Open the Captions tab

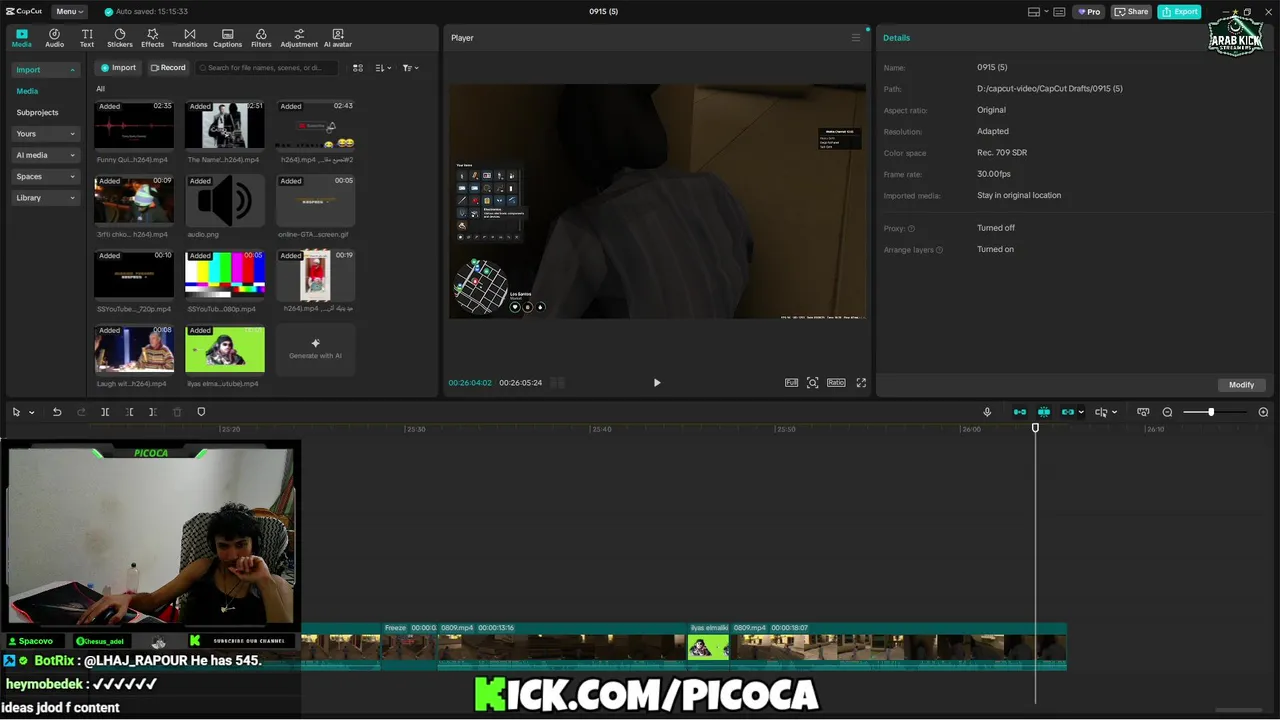227,38
